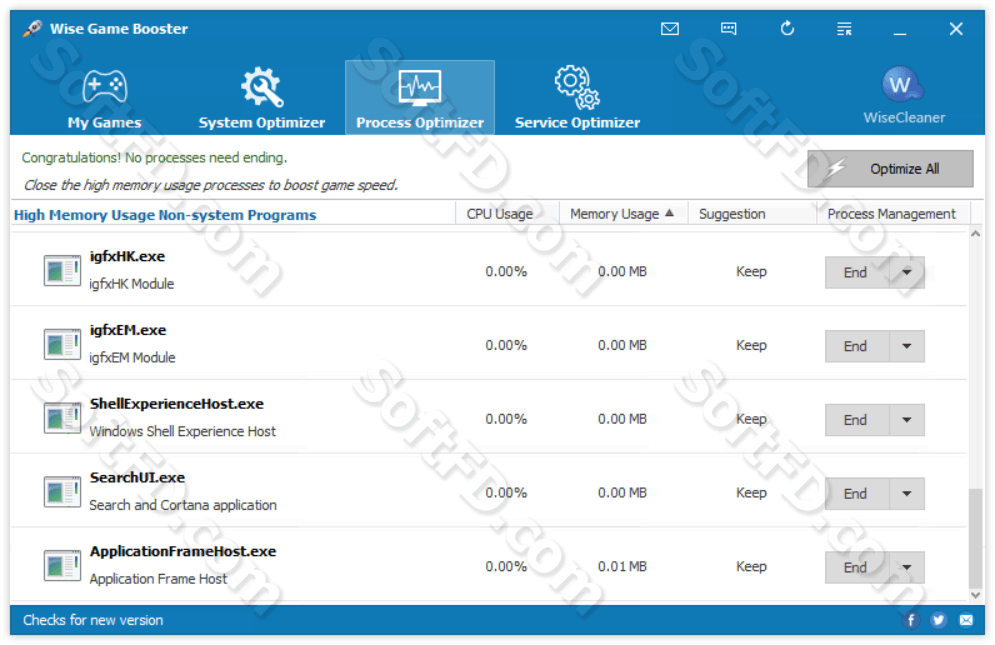Select the Process Optimizer tab
This screenshot has width=995, height=645.
[x=419, y=98]
